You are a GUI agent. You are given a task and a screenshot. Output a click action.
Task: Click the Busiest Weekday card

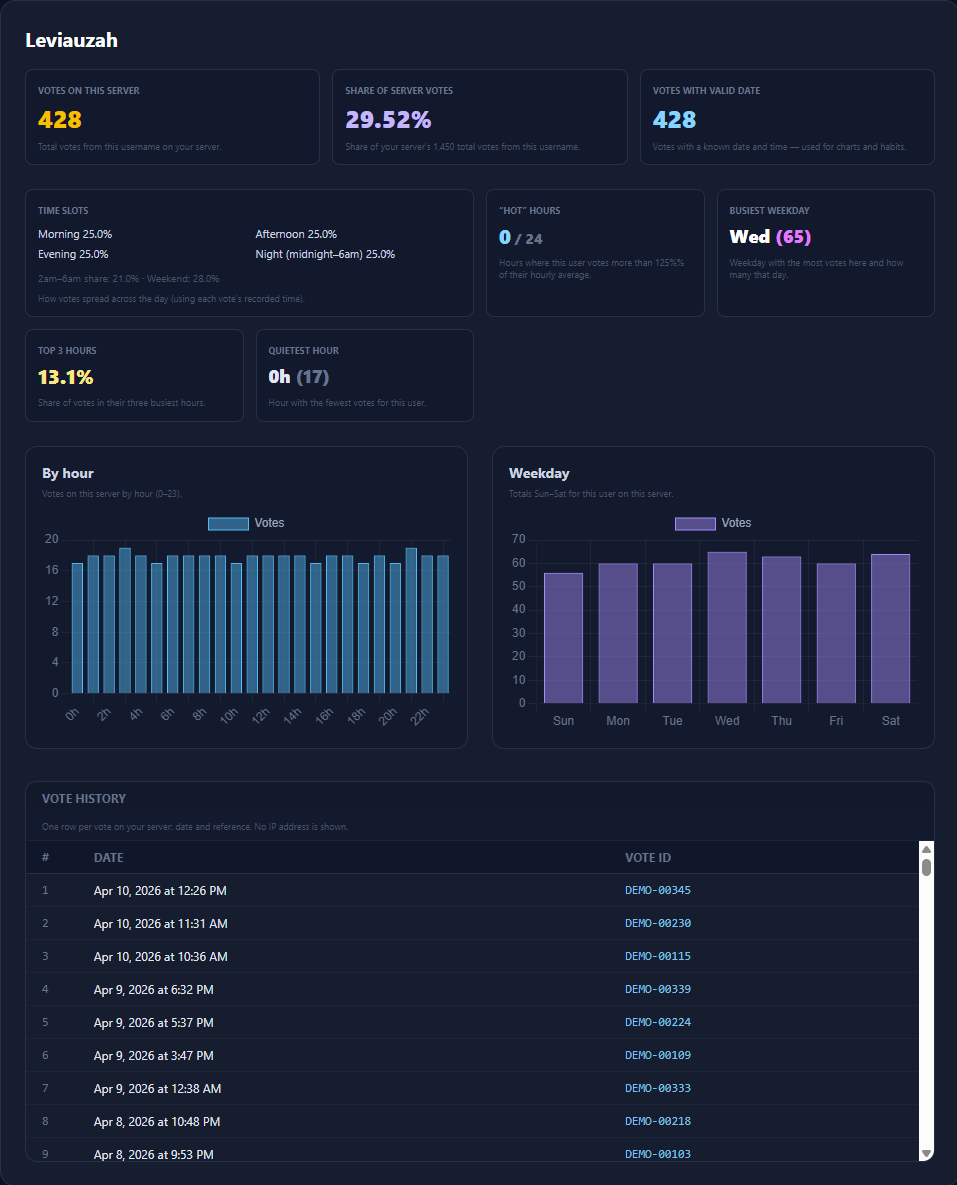825,253
